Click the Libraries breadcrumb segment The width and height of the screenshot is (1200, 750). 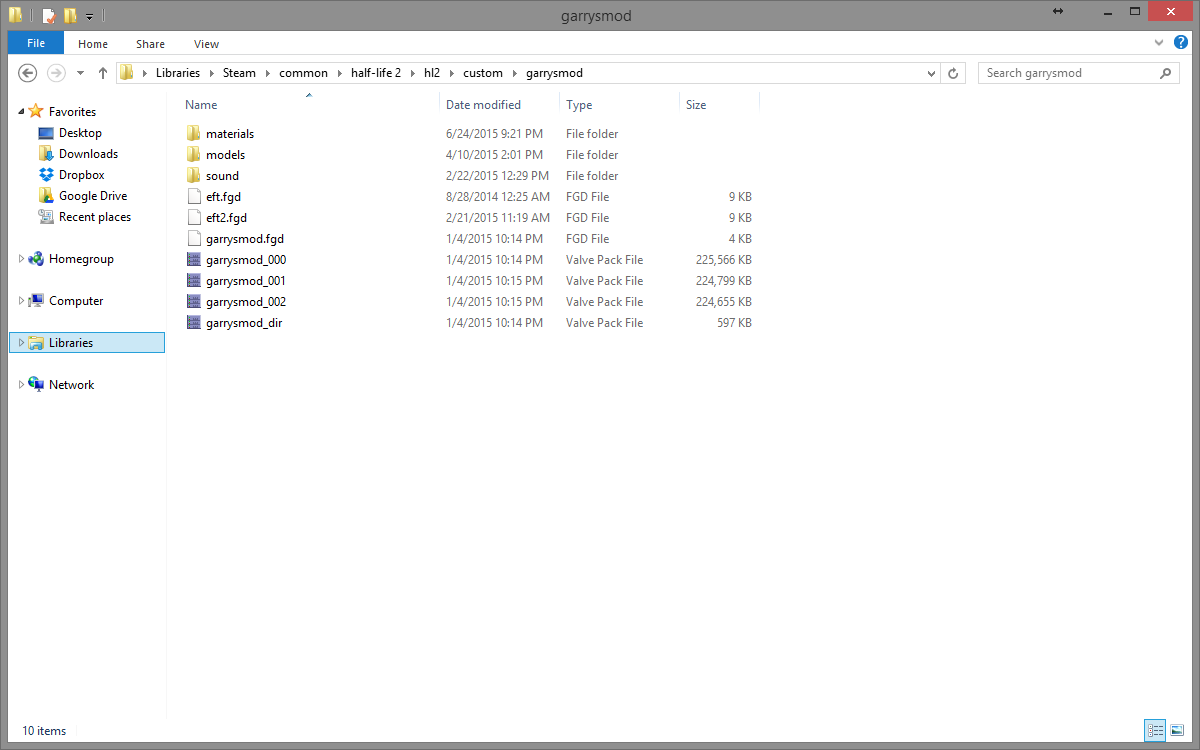pyautogui.click(x=178, y=73)
